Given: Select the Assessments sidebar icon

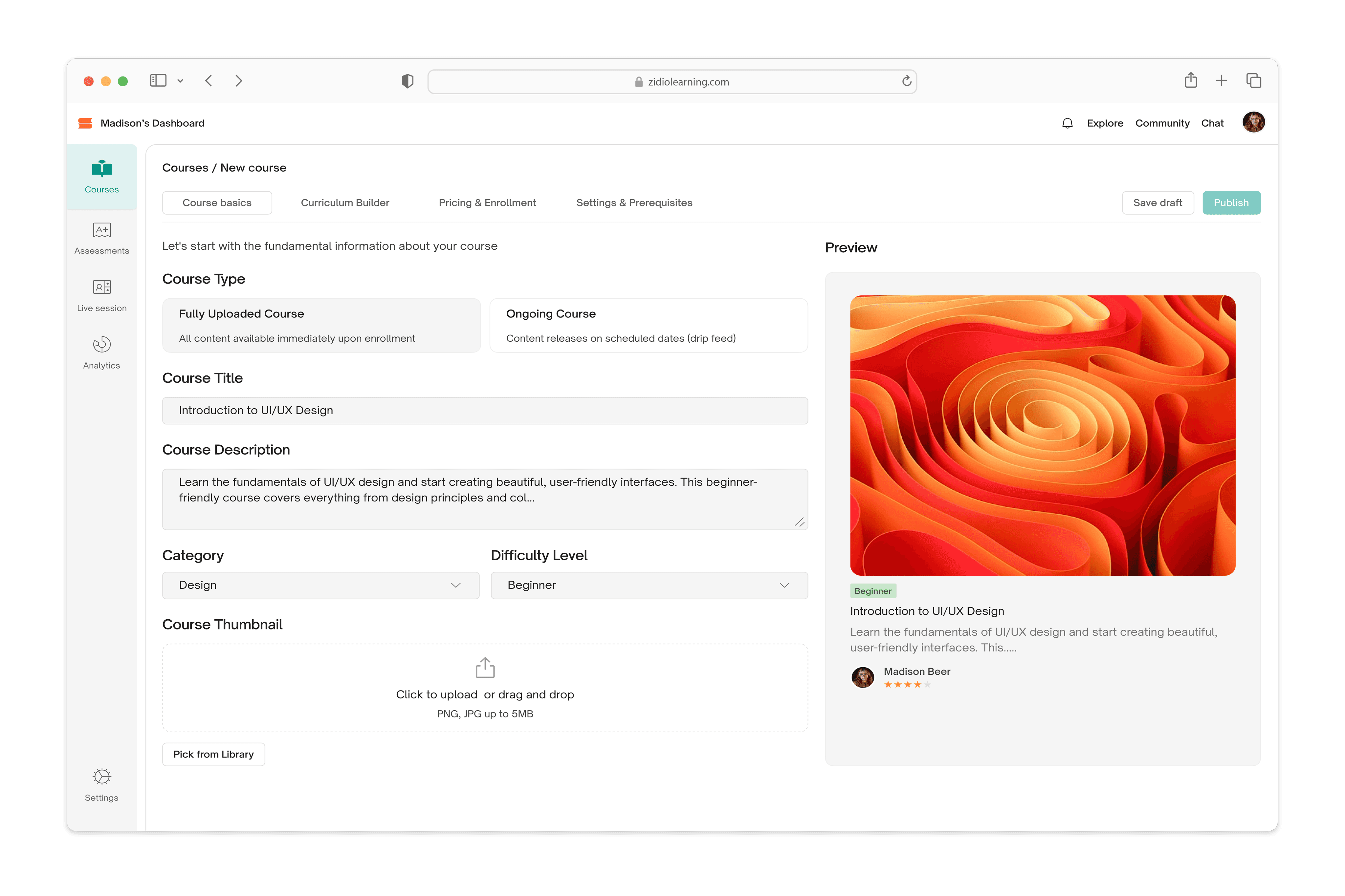Looking at the screenshot, I should click(x=101, y=237).
